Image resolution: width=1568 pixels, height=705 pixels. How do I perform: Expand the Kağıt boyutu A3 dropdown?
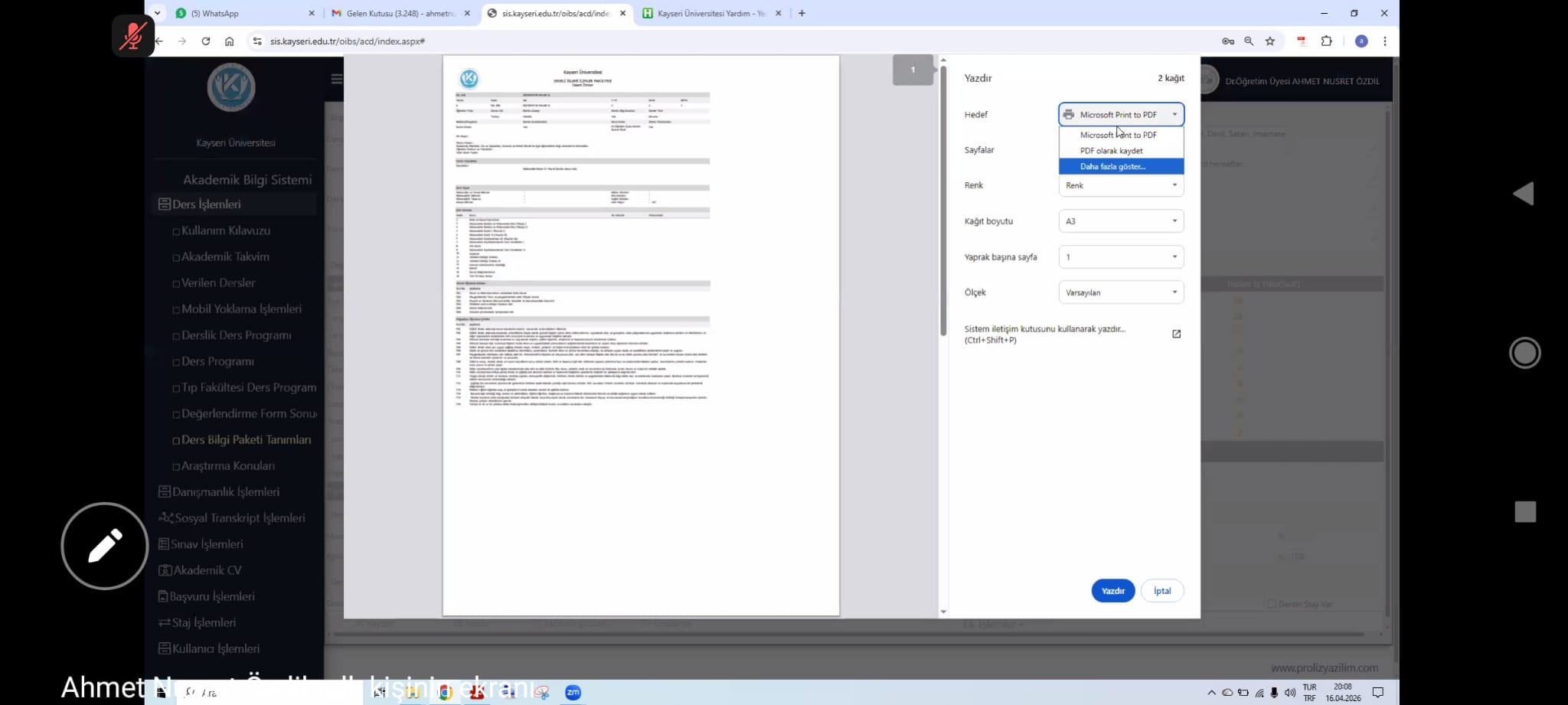tap(1121, 221)
